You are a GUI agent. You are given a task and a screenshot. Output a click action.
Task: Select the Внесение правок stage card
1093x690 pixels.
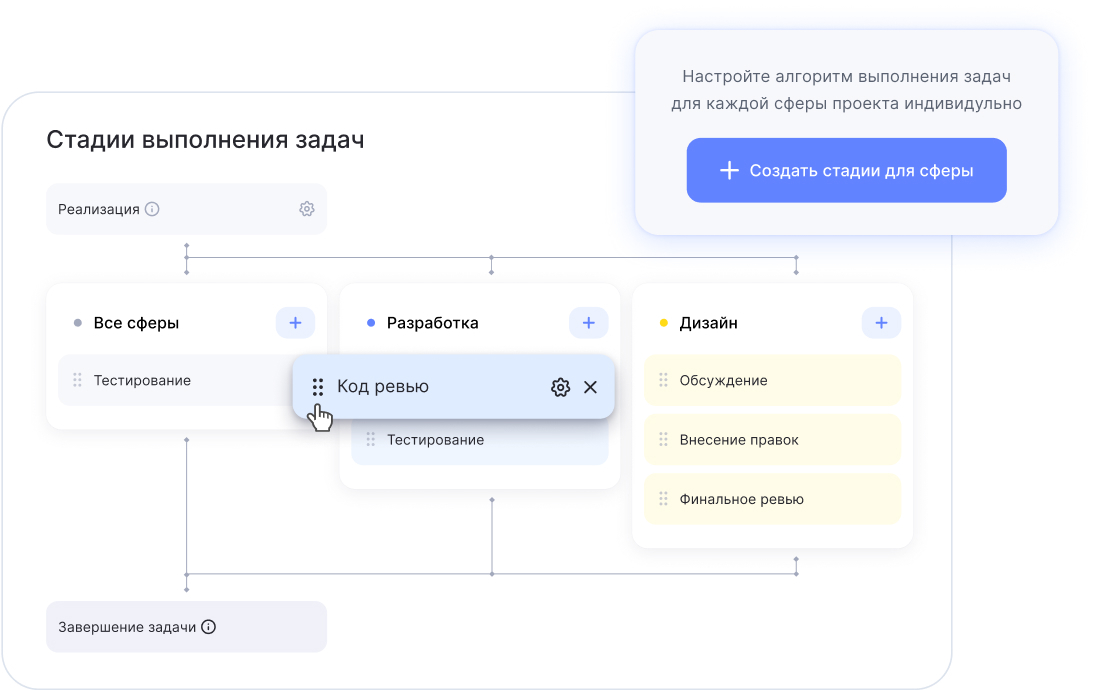pyautogui.click(x=772, y=440)
